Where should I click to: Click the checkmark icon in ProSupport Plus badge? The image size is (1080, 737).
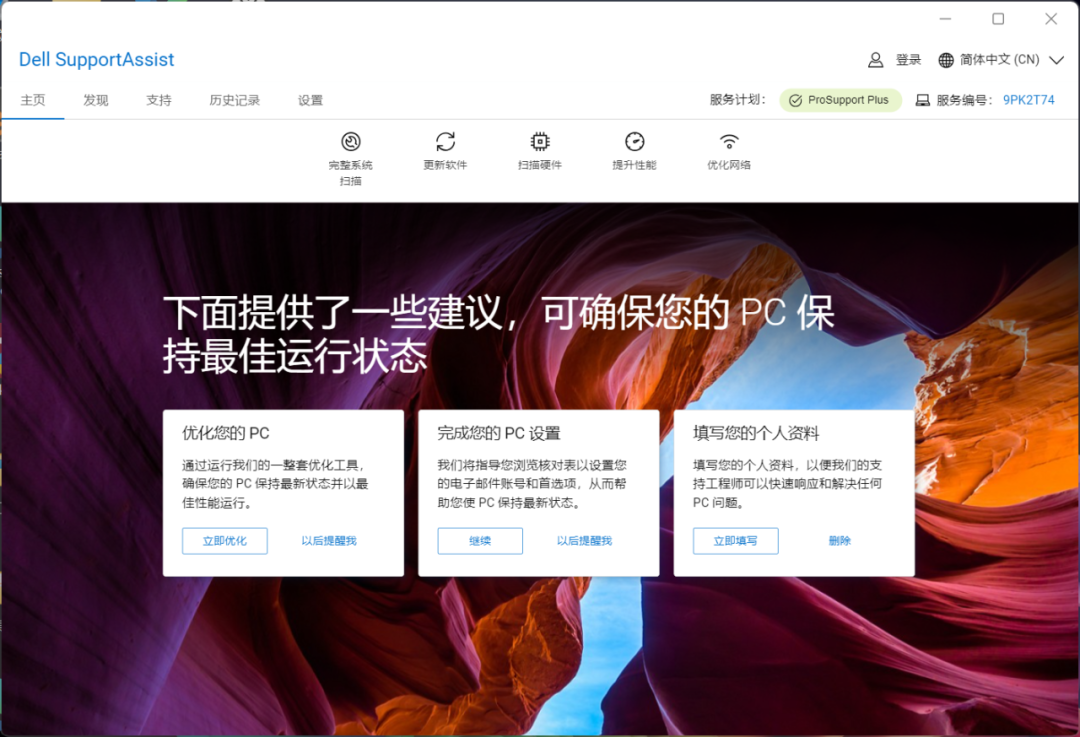[796, 101]
